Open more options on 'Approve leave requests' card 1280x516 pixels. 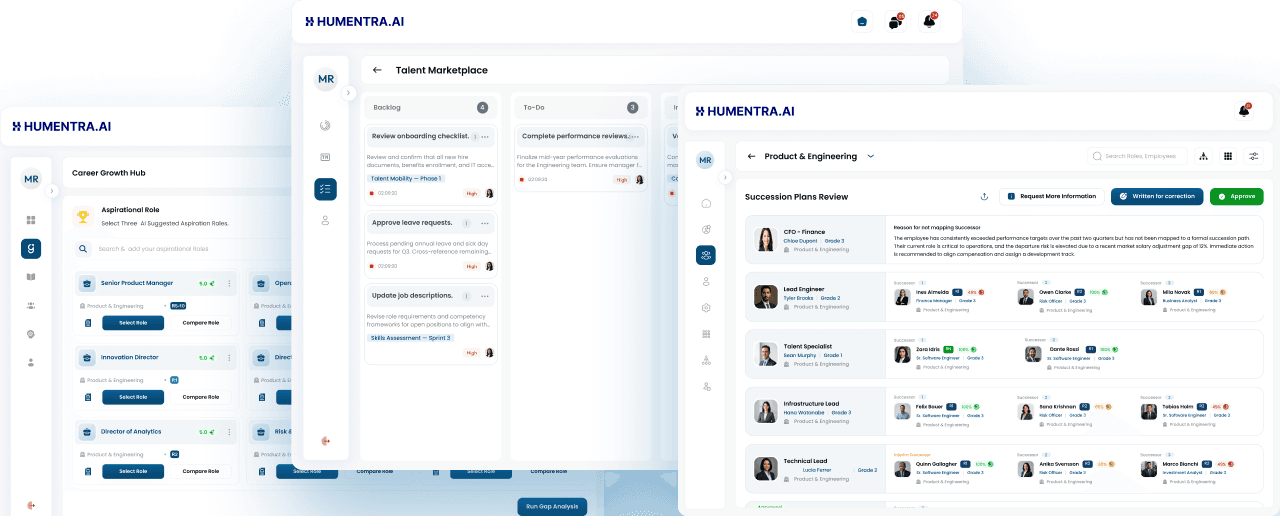485,224
